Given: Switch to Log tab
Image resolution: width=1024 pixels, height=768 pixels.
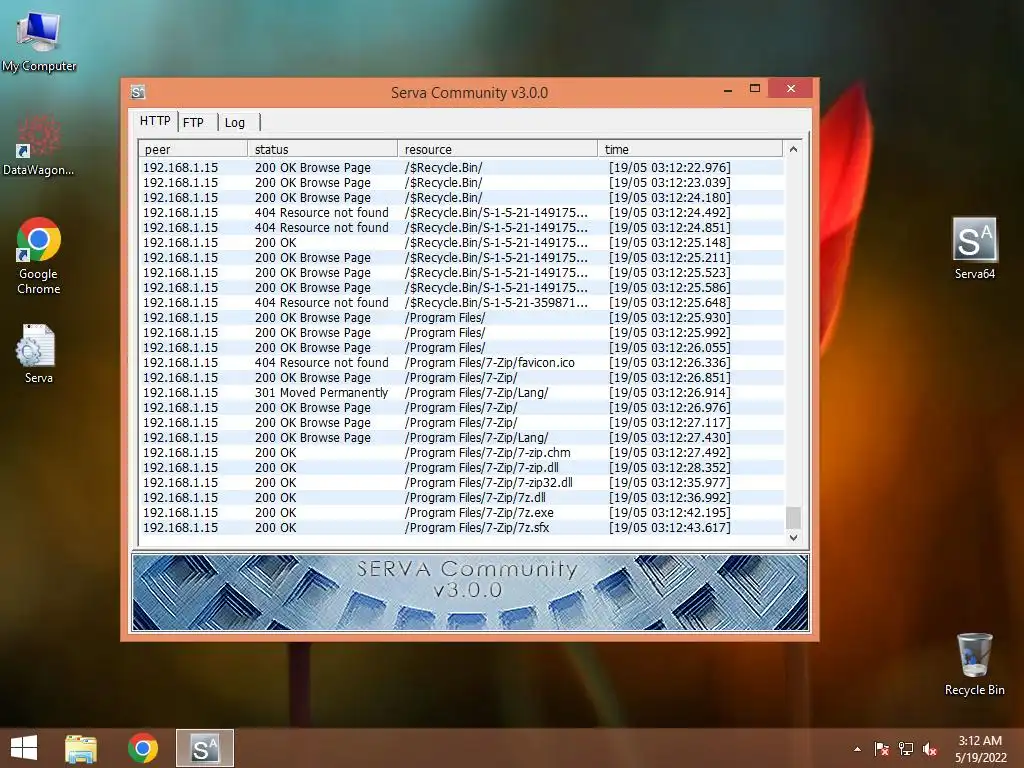Looking at the screenshot, I should (235, 122).
